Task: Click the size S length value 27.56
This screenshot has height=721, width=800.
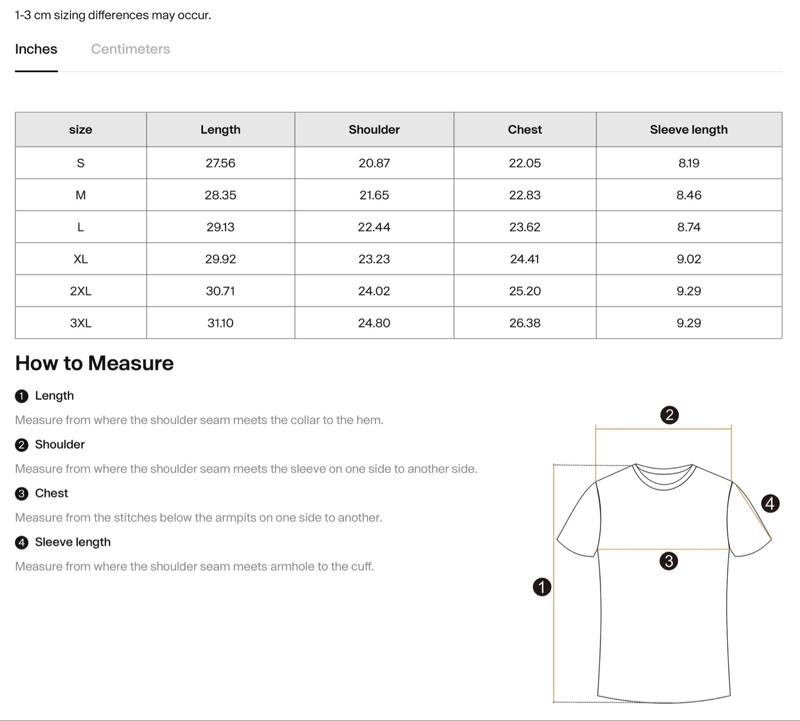Action: (x=220, y=163)
